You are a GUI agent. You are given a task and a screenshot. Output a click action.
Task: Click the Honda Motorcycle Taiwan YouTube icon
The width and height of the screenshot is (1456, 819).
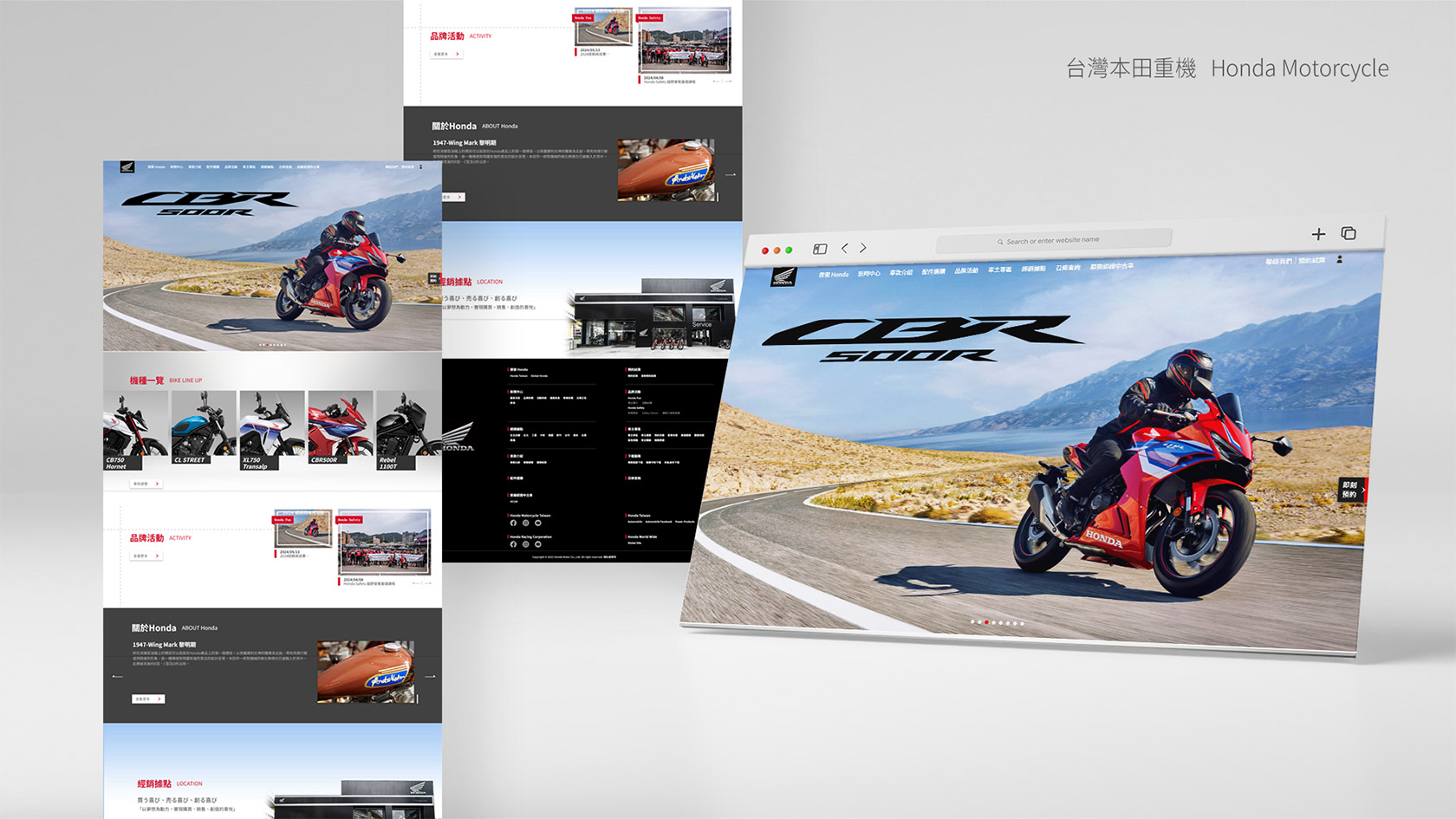pos(538,523)
